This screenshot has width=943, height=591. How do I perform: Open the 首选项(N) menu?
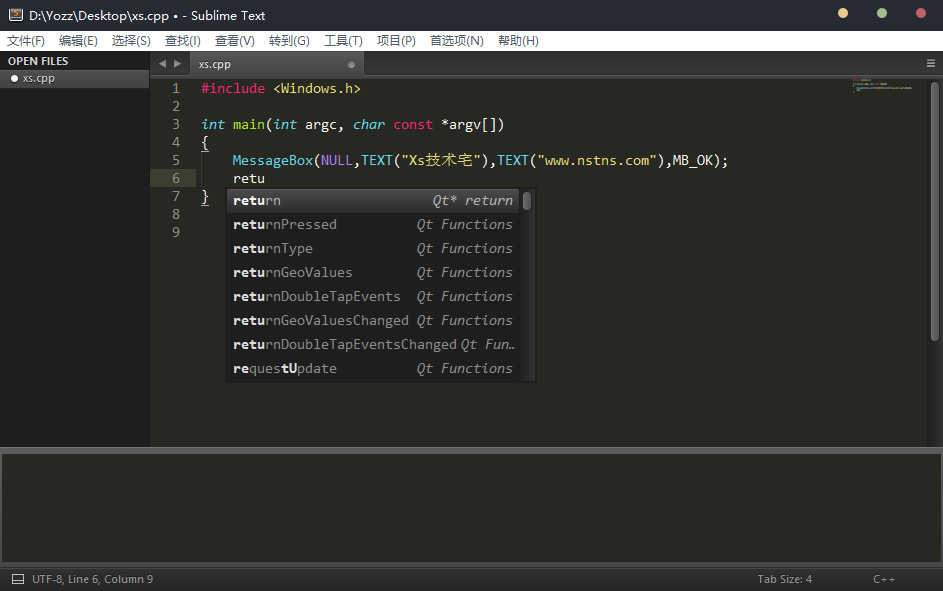click(x=456, y=41)
